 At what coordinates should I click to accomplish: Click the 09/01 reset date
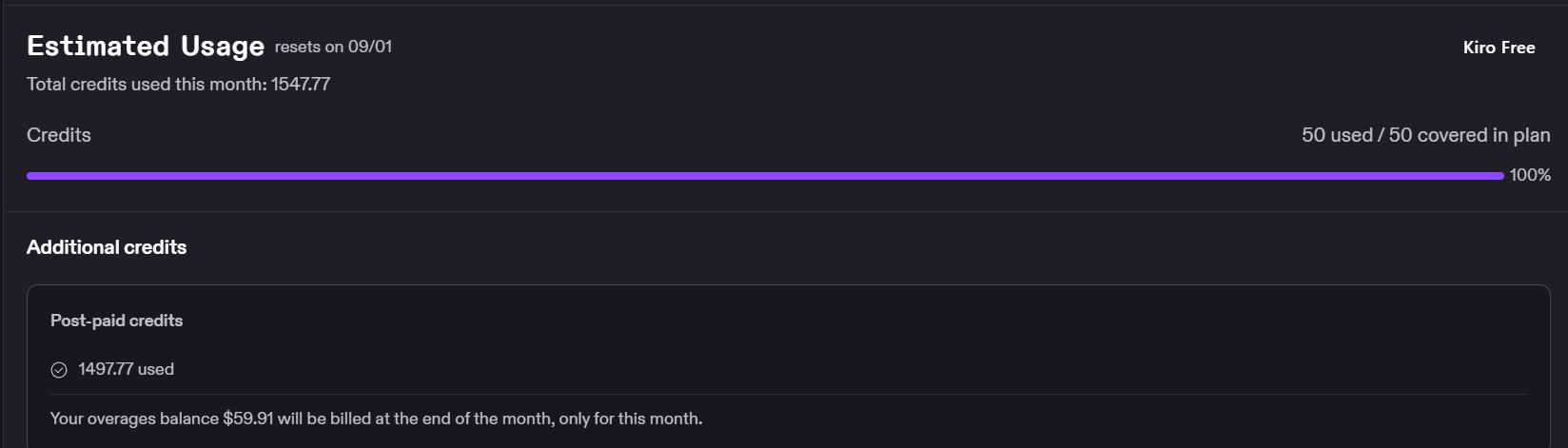pos(370,47)
